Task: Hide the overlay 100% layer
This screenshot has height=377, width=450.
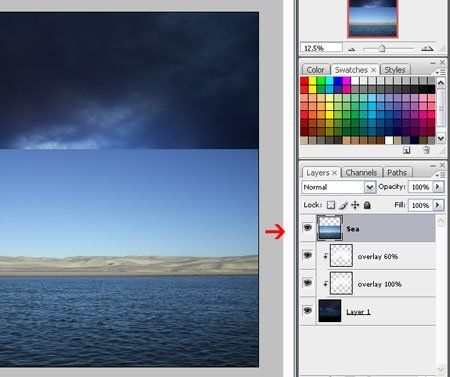Action: coord(307,283)
